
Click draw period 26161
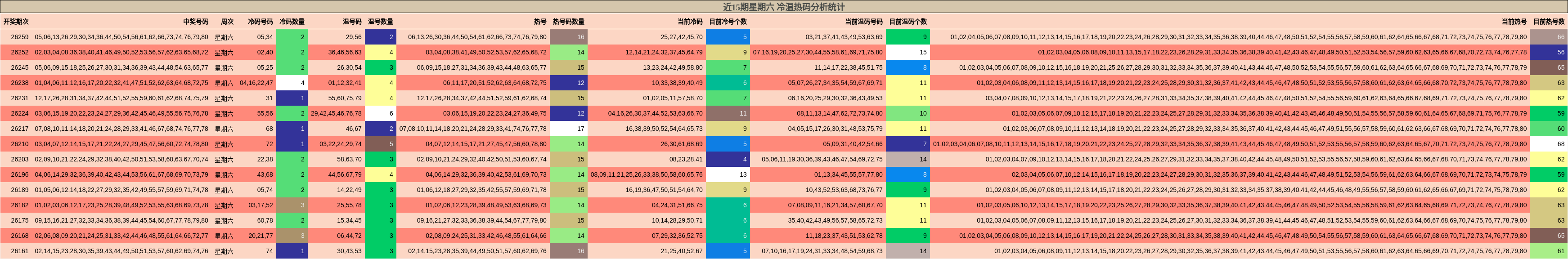pos(19,250)
